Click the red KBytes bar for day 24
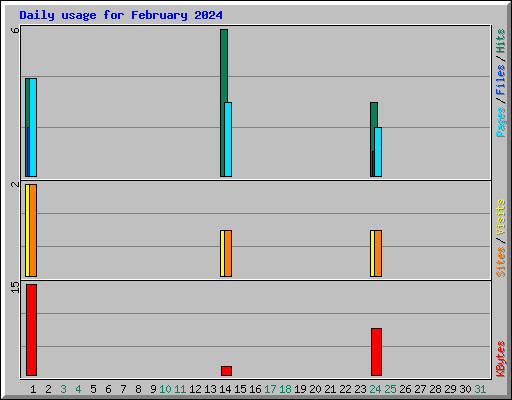Viewport: 512px width, 400px height. pyautogui.click(x=376, y=352)
